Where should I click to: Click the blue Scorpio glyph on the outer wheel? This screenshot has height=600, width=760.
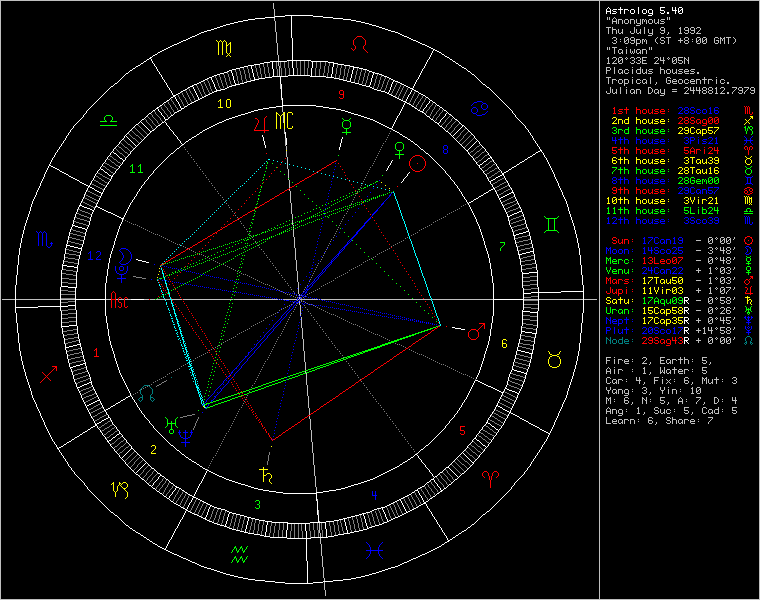pos(44,240)
